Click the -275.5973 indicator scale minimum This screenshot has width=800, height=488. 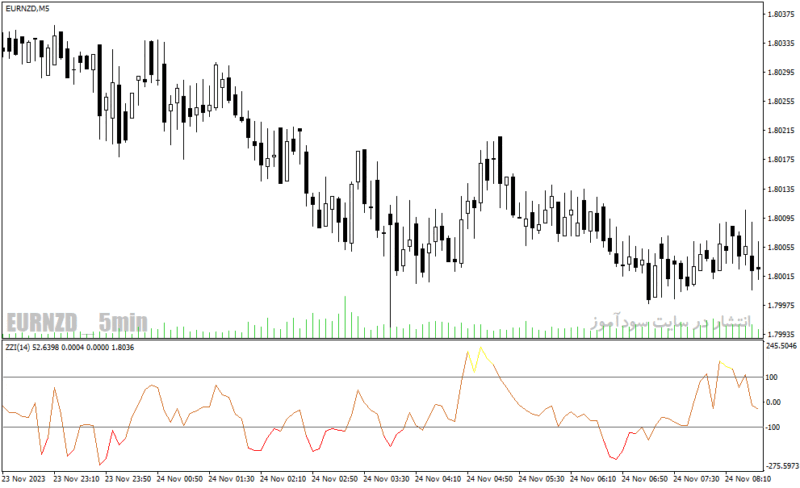tap(782, 466)
